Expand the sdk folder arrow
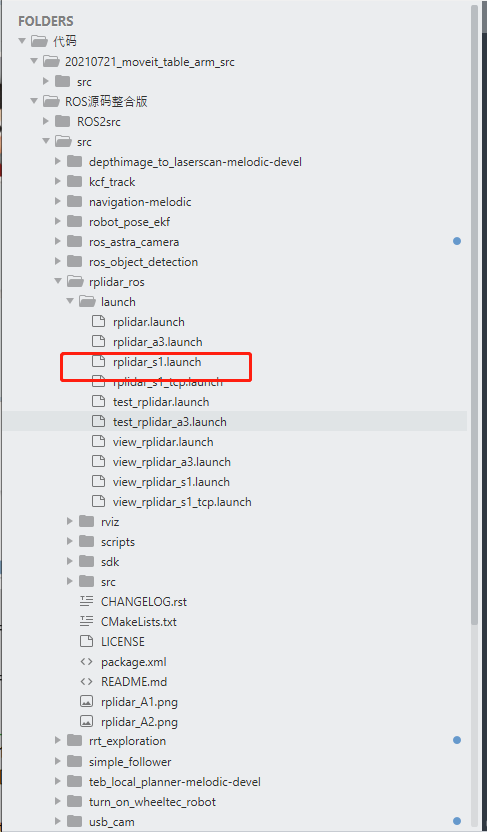The image size is (487, 832). click(69, 561)
